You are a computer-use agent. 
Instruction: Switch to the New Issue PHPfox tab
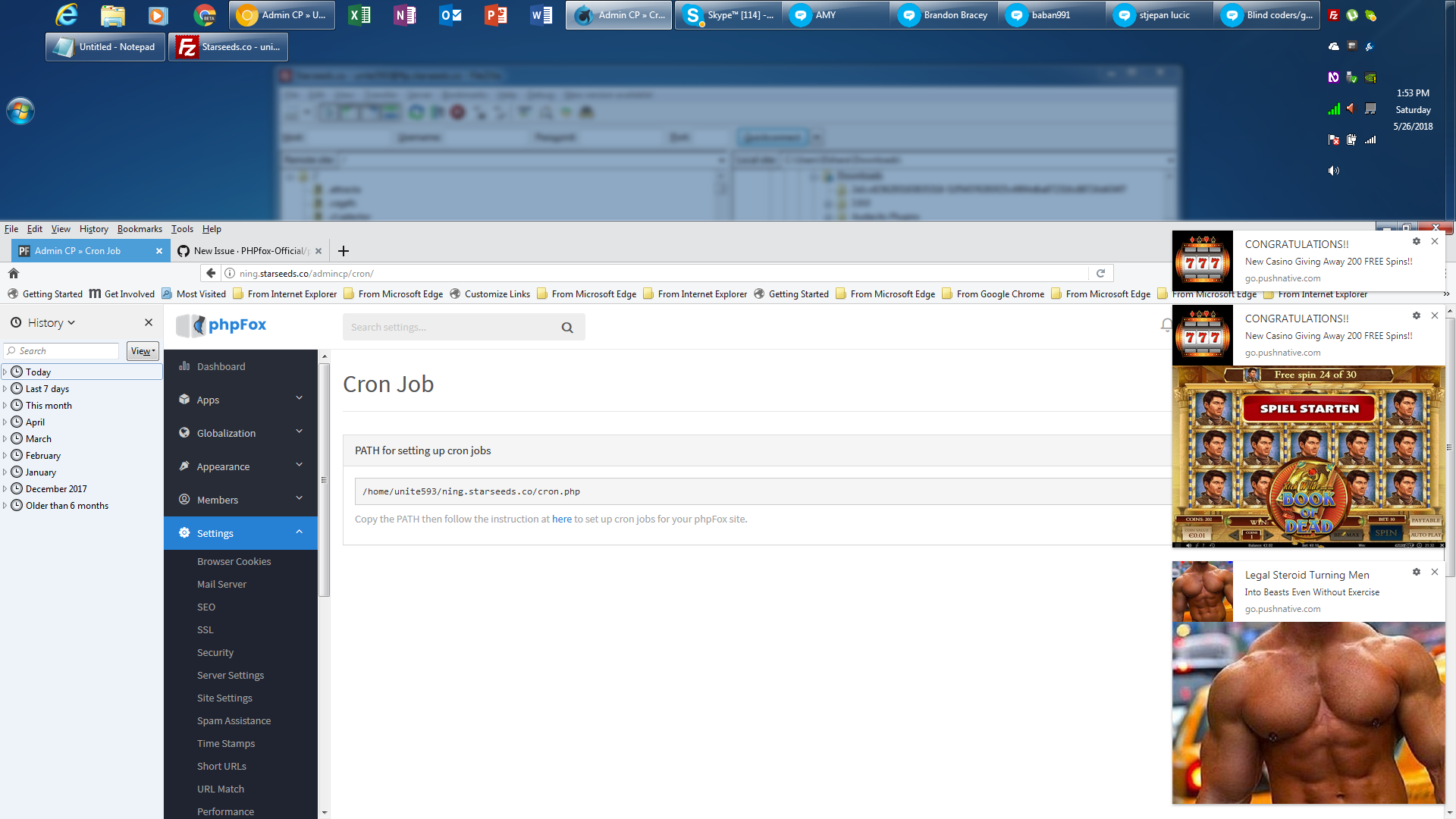tap(250, 250)
